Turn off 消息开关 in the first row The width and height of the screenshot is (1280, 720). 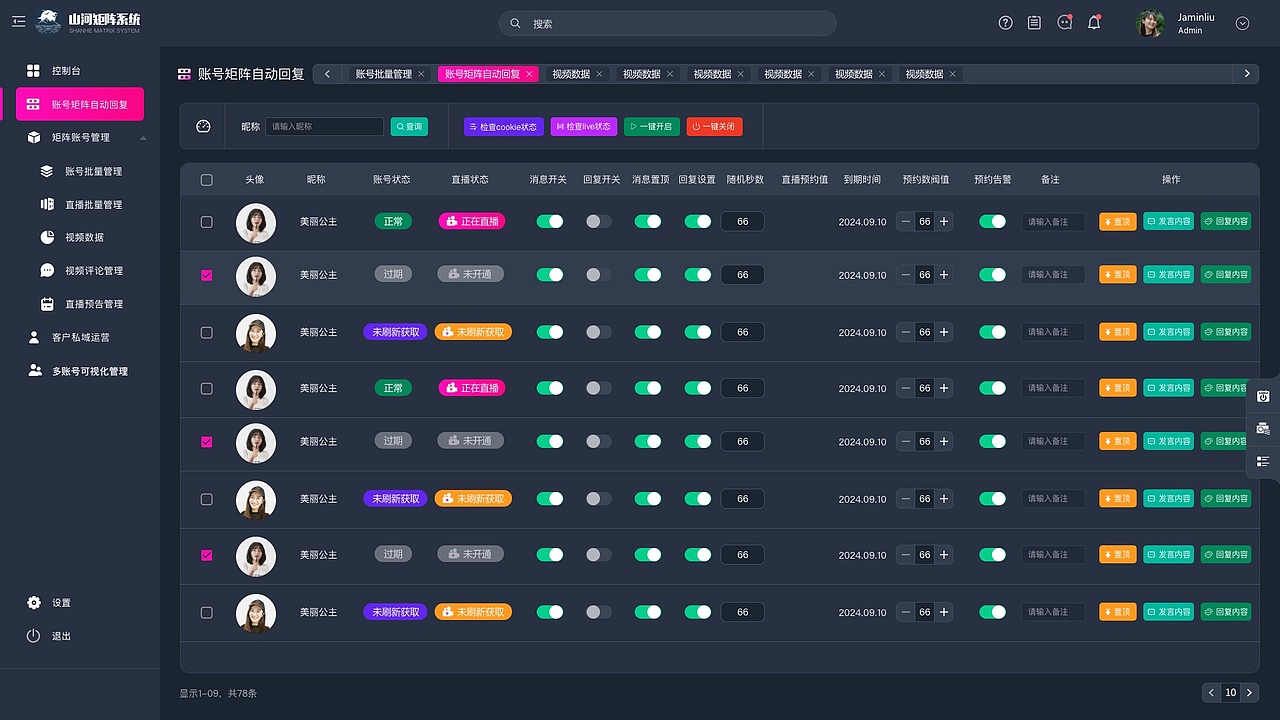(x=550, y=221)
